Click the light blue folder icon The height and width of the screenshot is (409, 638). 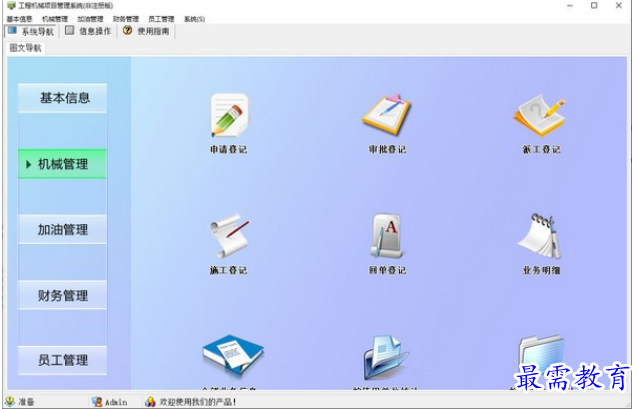click(541, 352)
